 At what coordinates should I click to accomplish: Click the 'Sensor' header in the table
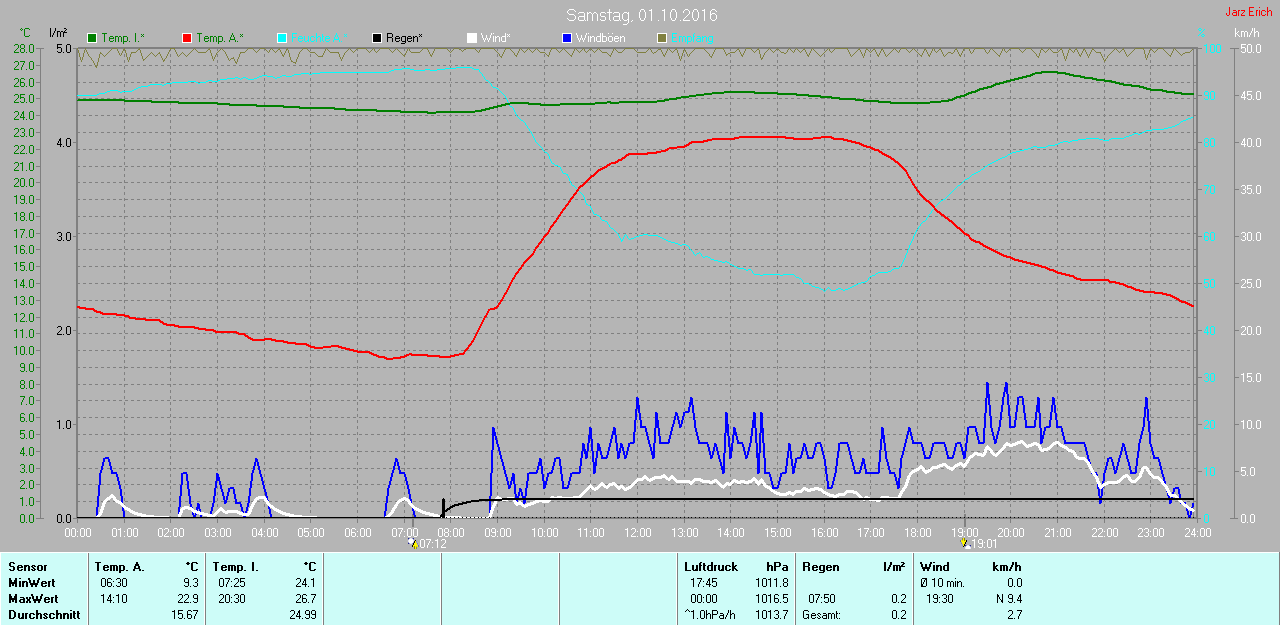(27, 567)
